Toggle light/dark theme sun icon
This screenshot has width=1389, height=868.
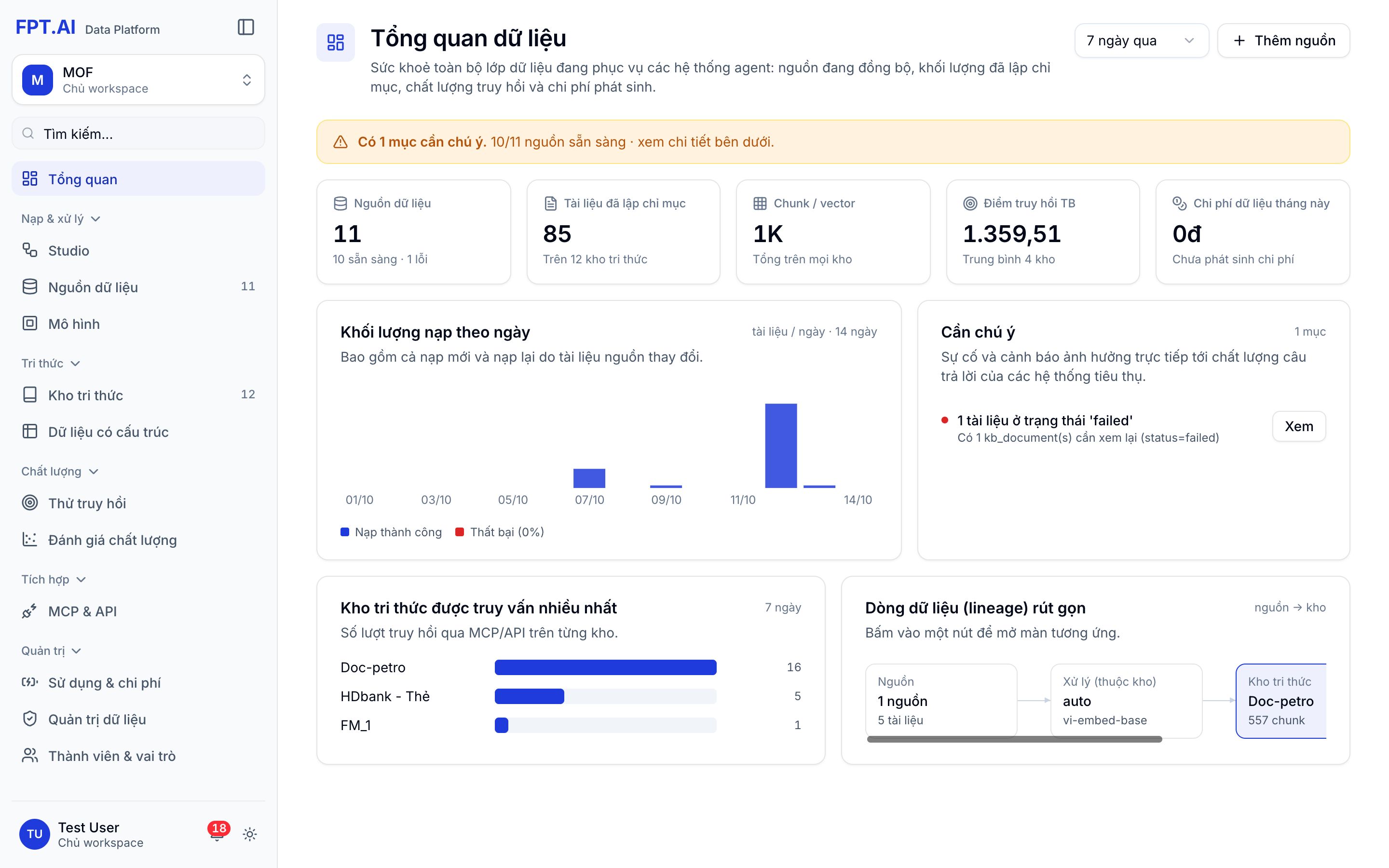[x=250, y=834]
